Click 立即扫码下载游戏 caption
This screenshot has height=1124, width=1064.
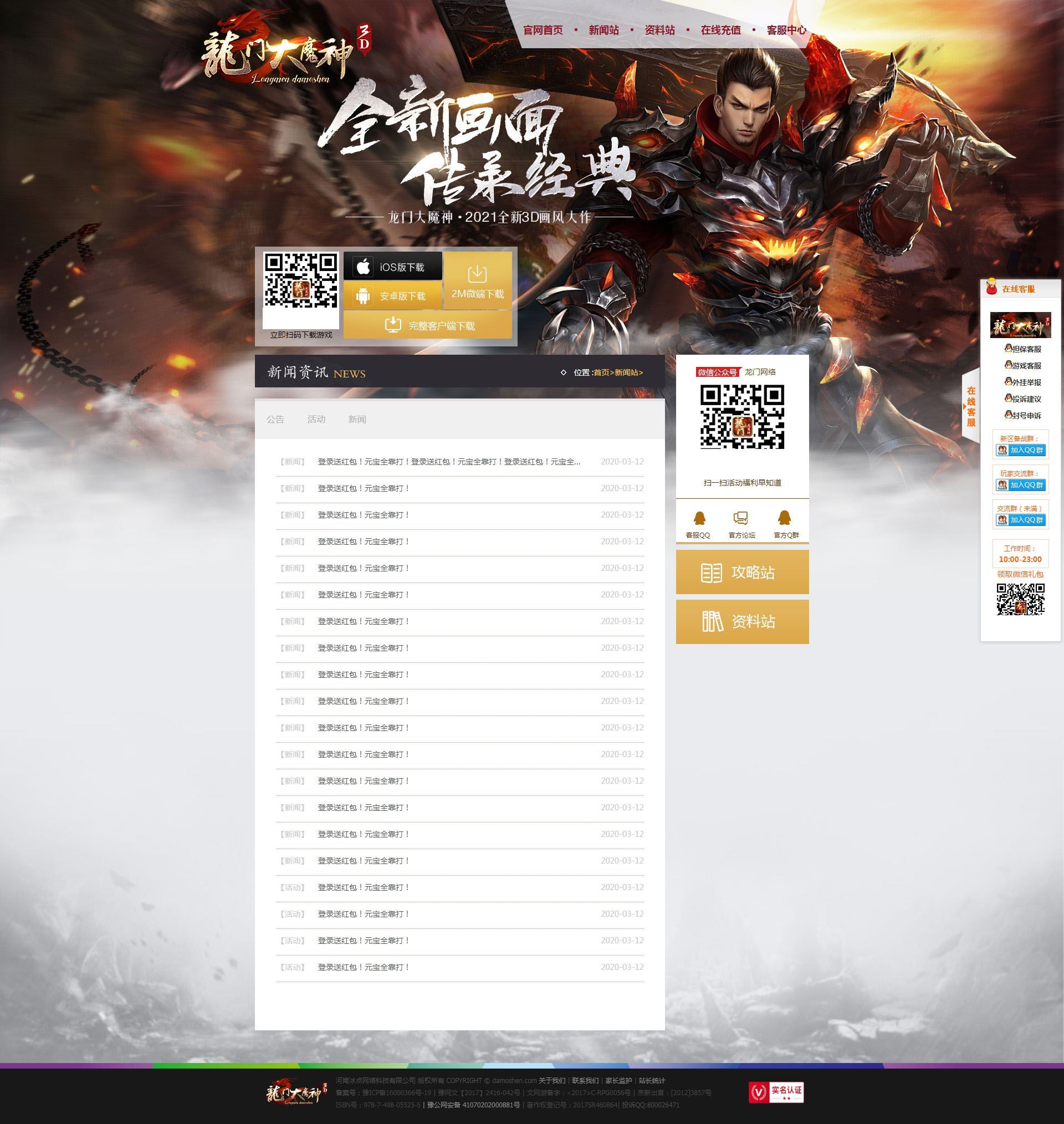click(x=301, y=335)
